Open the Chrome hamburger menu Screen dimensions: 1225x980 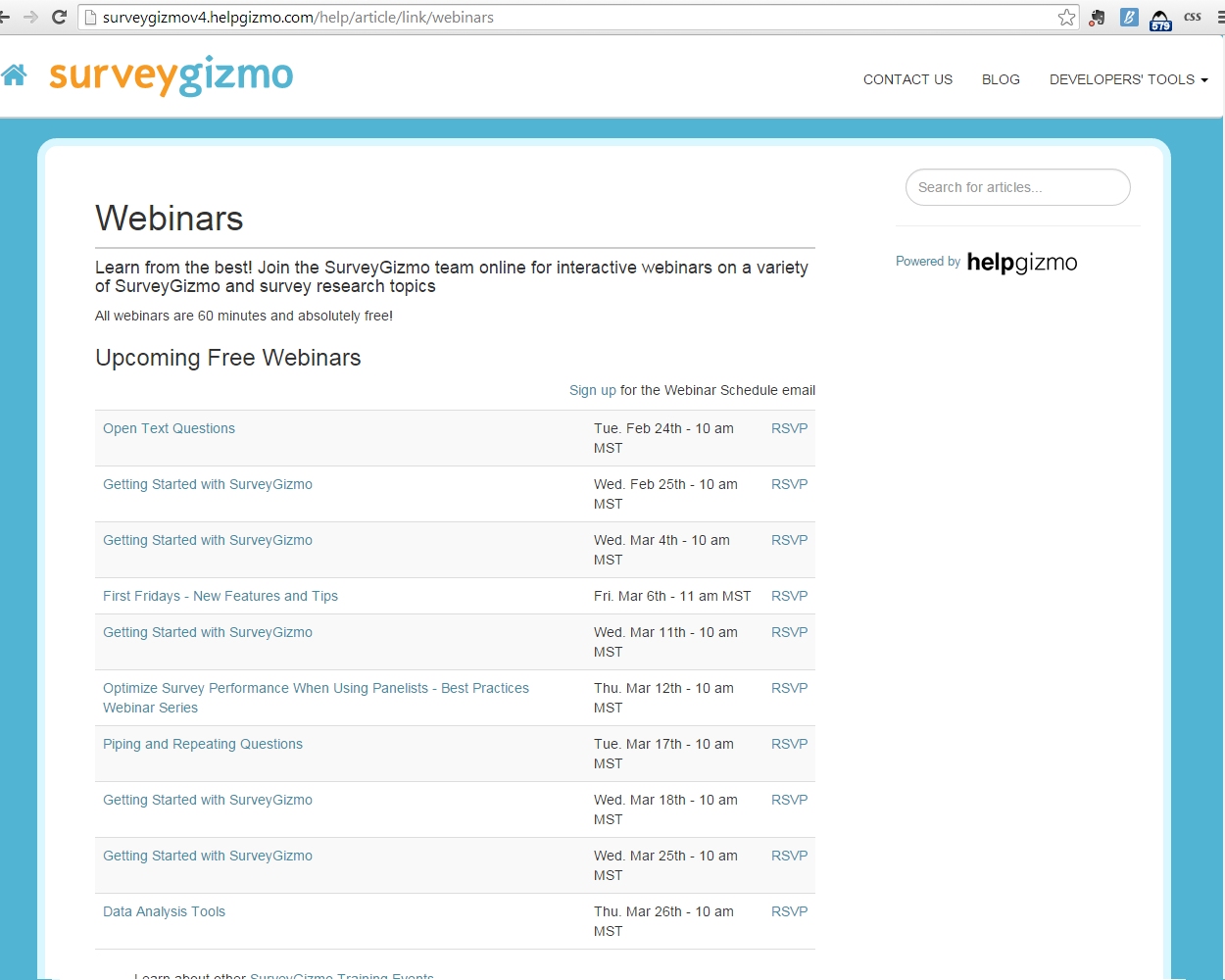tap(1220, 18)
